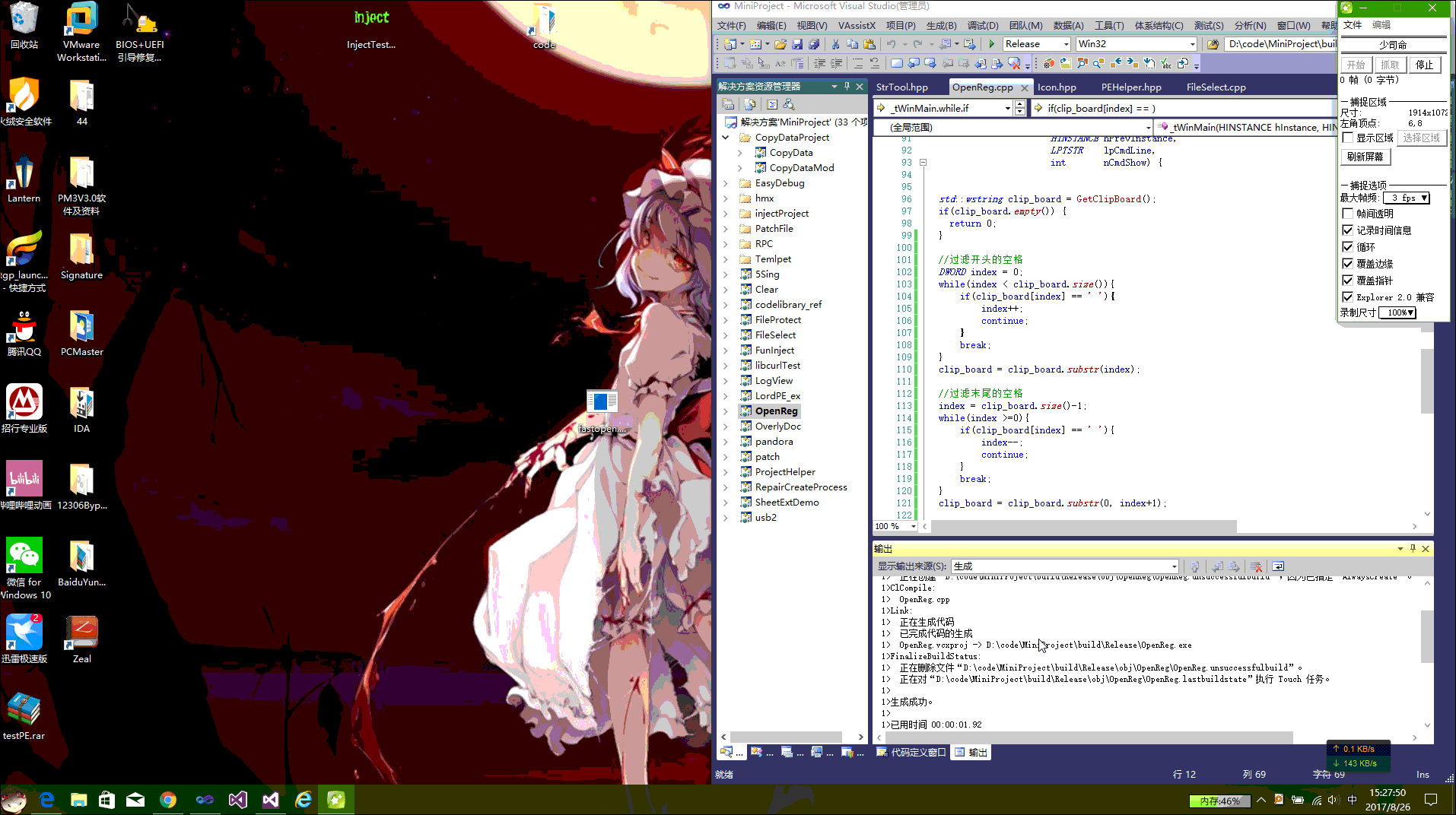
Task: Uncheck 覆盖指针 checkbox
Action: point(1348,281)
